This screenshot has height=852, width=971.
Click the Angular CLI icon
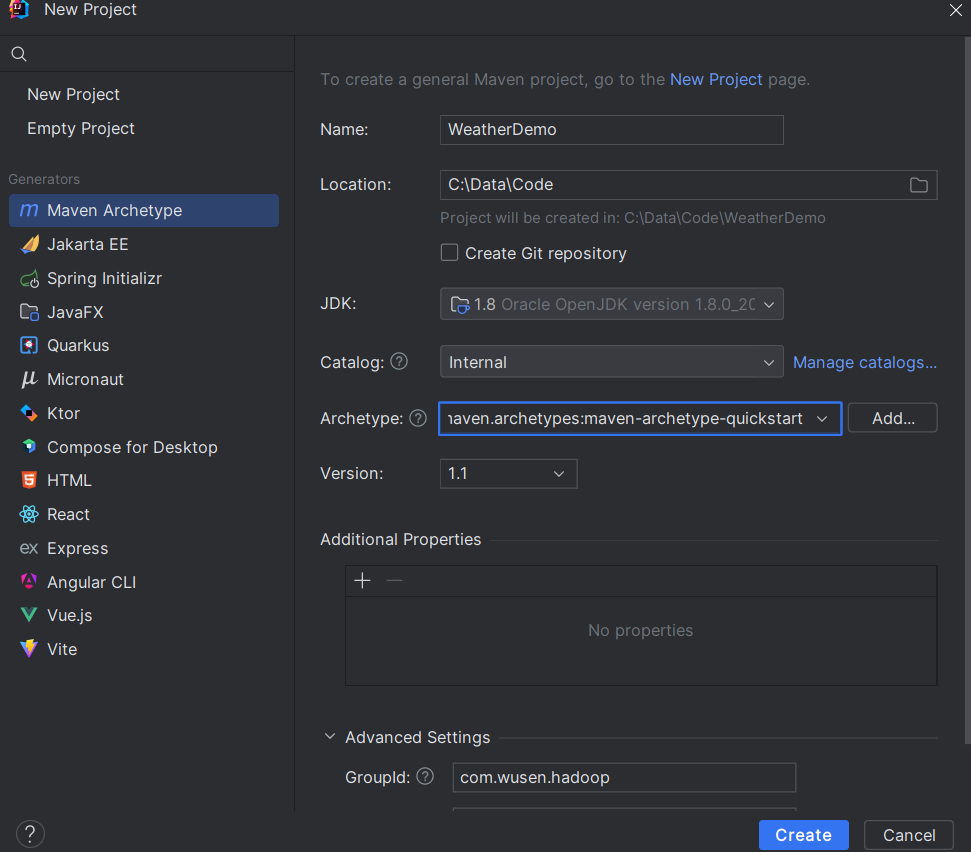[29, 581]
